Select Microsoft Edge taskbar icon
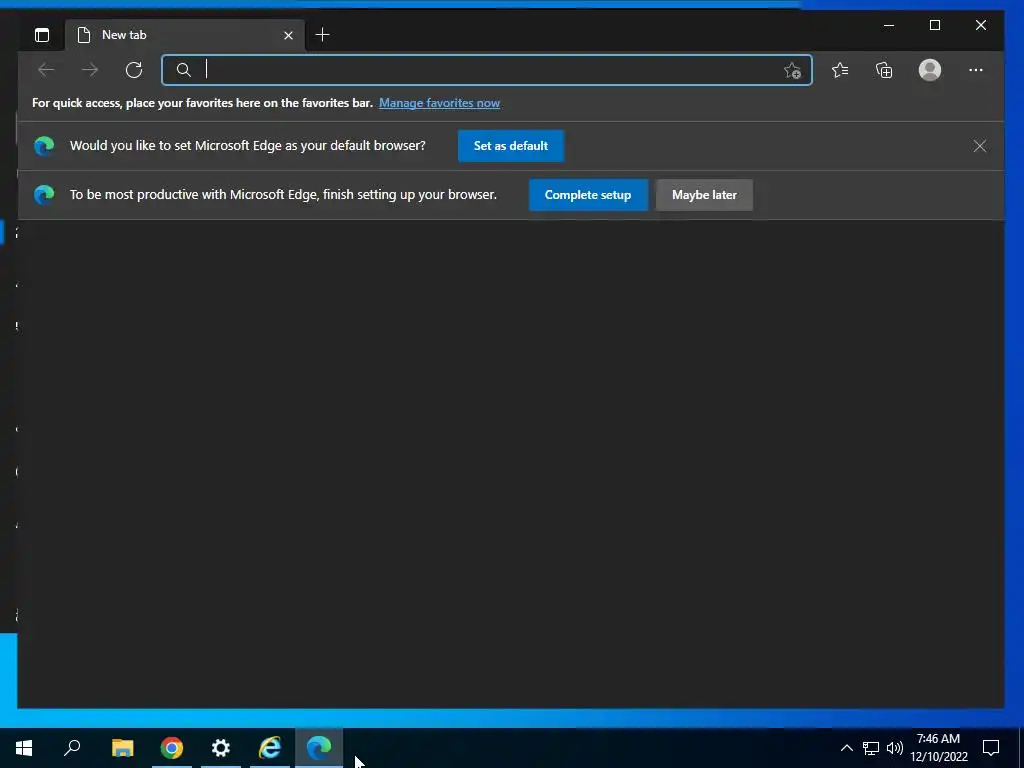 (x=319, y=748)
